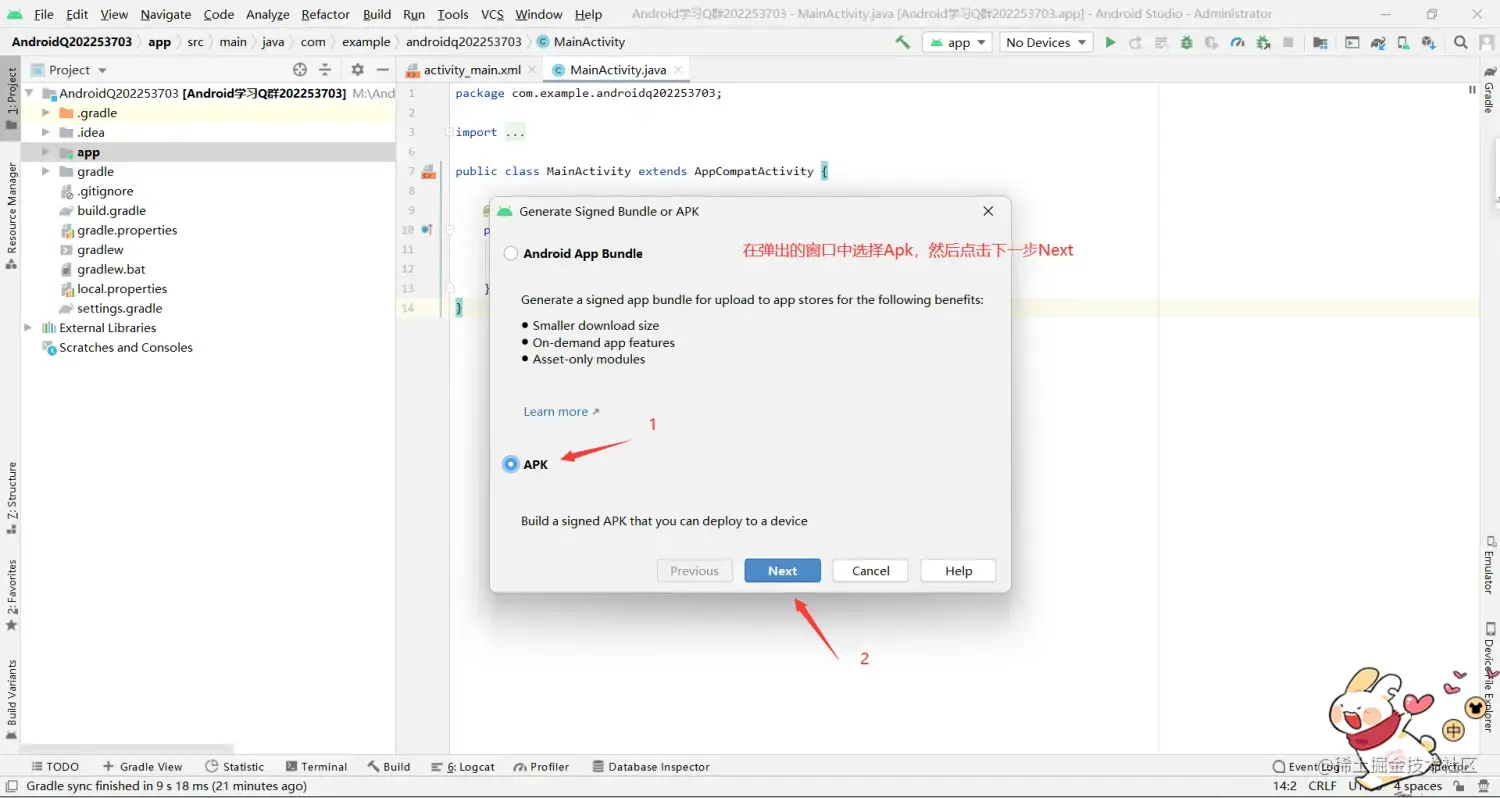Click the Help button in dialog

pos(959,571)
